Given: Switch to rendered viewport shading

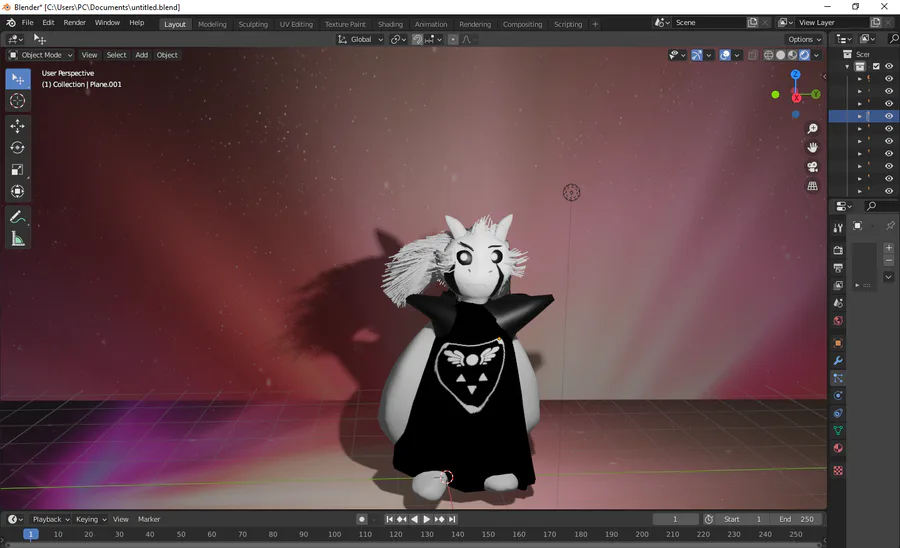Looking at the screenshot, I should coord(805,55).
